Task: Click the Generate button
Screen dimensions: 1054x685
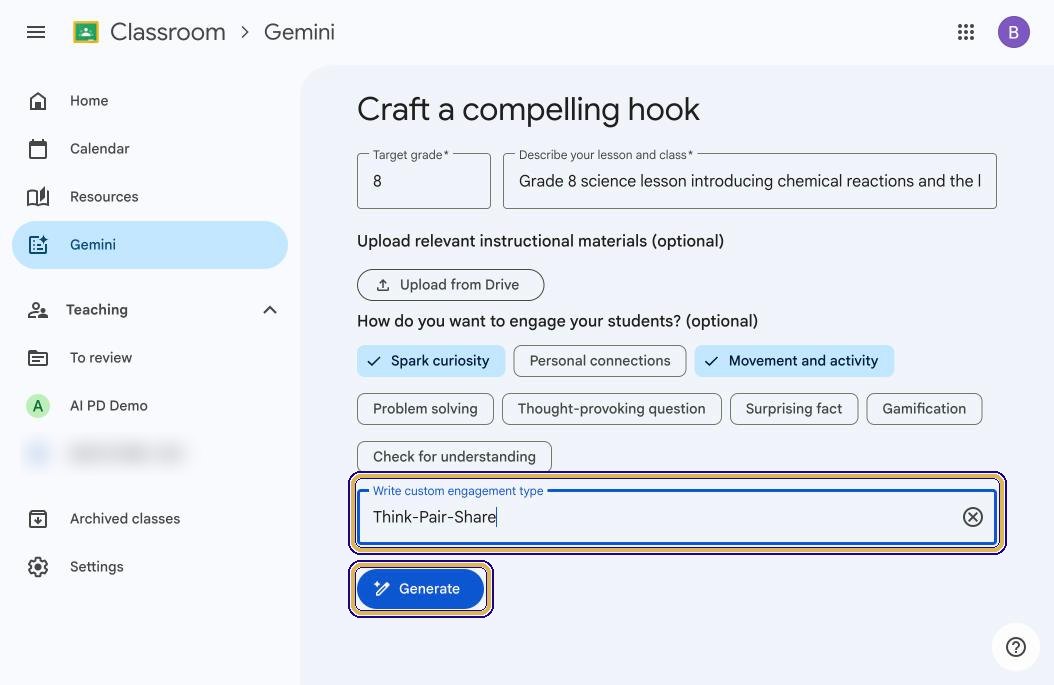Action: 420,589
